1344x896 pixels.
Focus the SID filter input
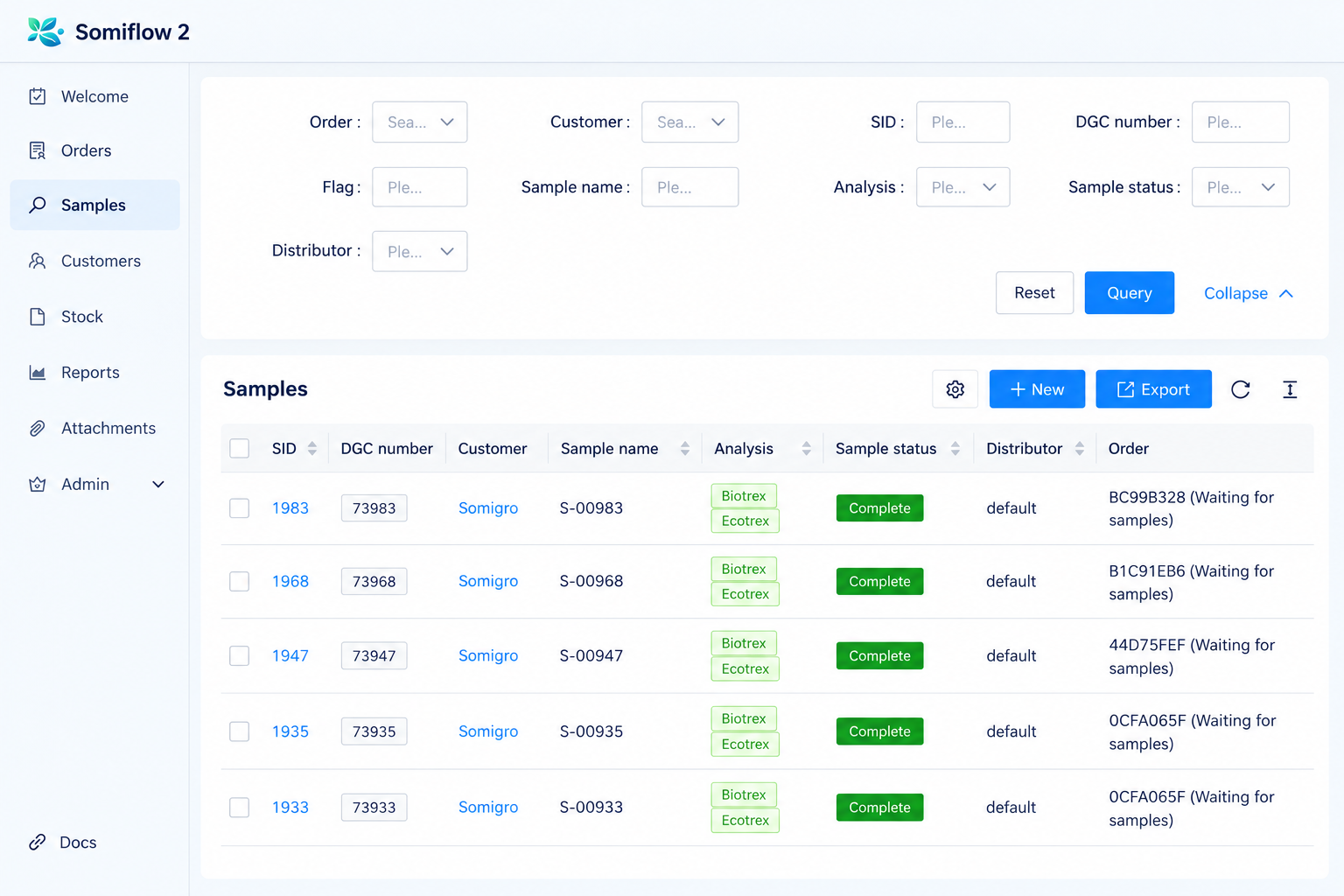[x=962, y=122]
